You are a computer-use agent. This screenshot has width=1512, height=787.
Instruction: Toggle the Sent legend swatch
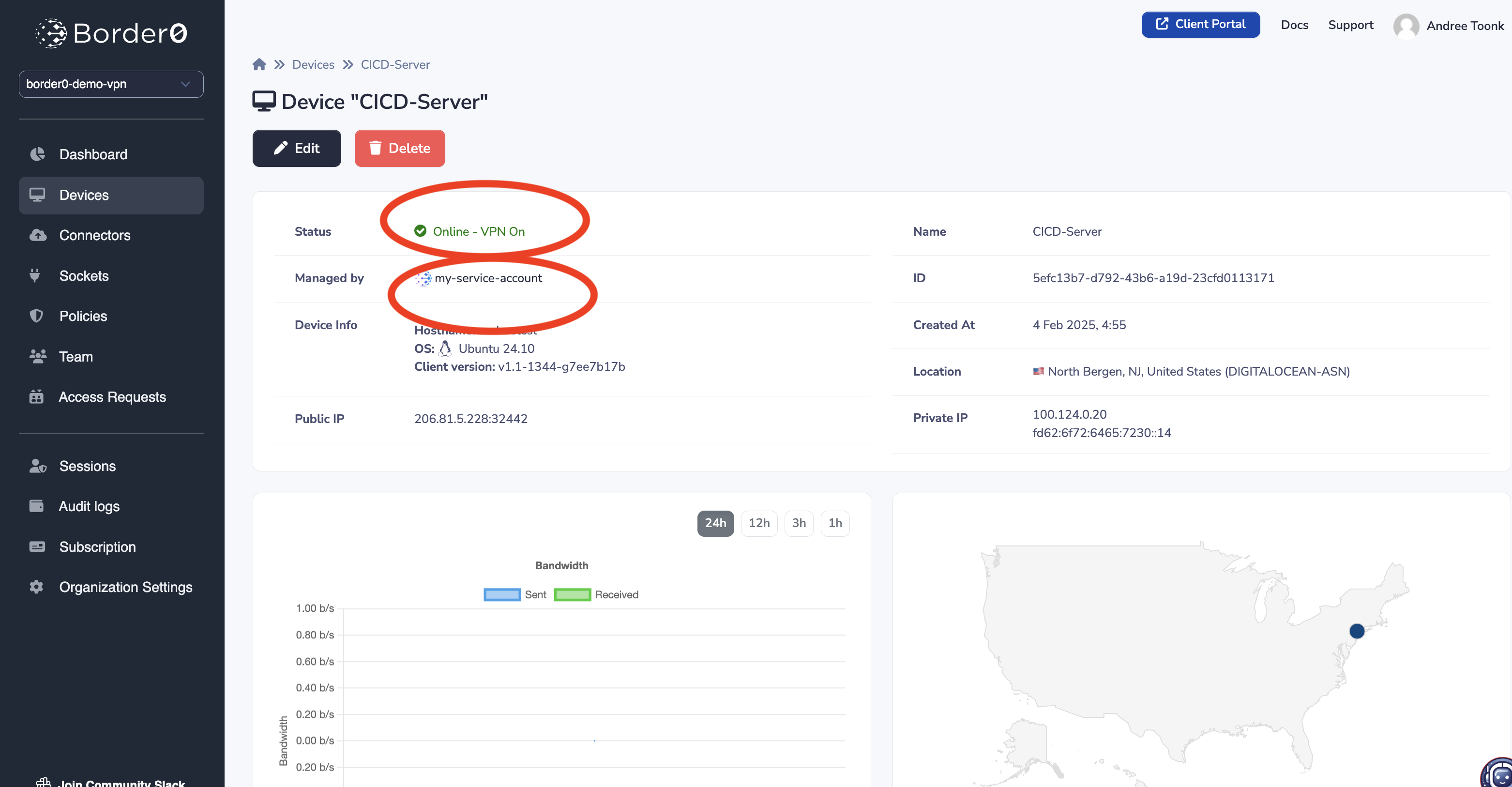pyautogui.click(x=502, y=594)
